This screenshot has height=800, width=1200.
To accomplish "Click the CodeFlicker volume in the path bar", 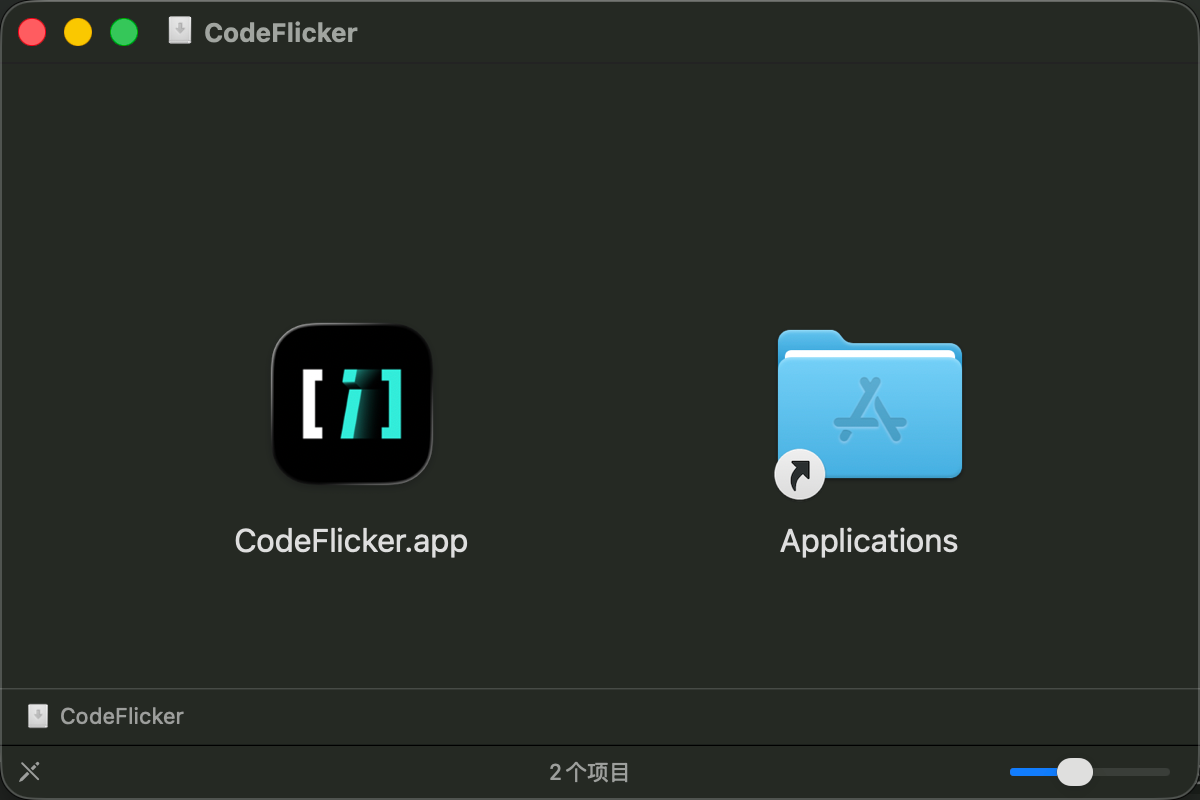I will (106, 716).
